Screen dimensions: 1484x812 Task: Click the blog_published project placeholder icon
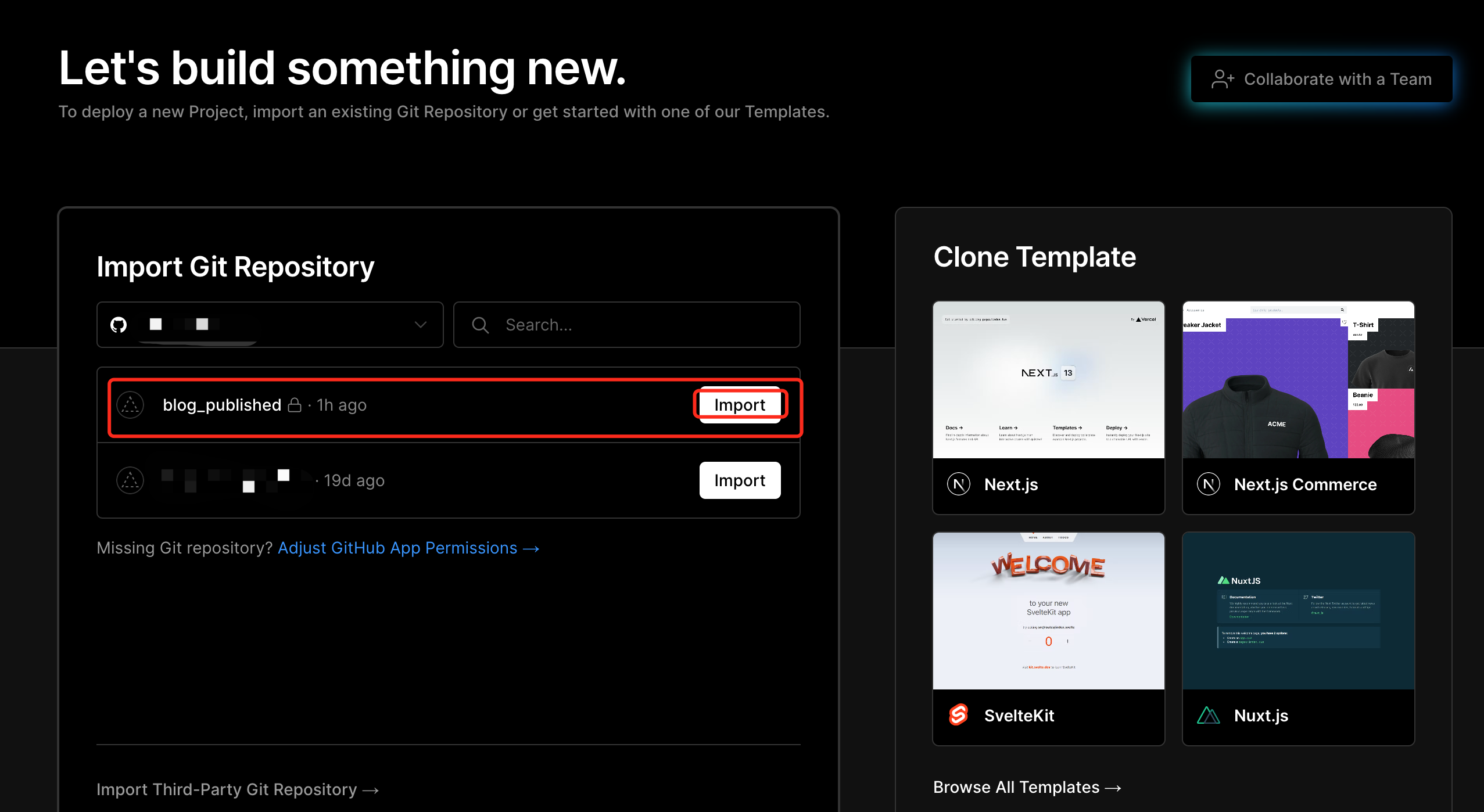click(130, 405)
